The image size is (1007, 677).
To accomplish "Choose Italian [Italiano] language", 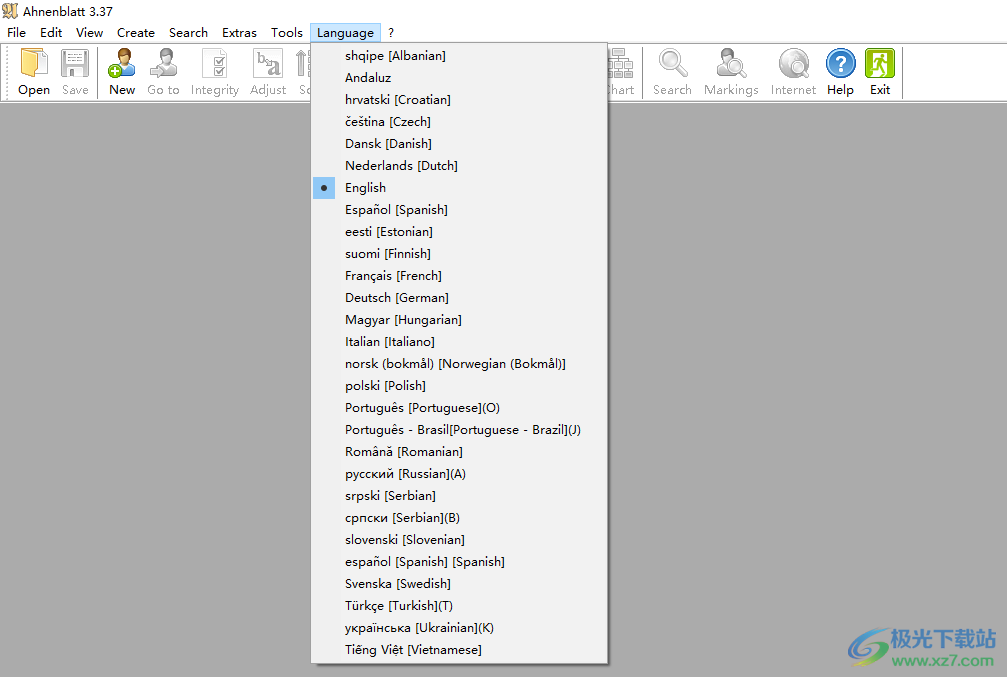I will 459,342.
